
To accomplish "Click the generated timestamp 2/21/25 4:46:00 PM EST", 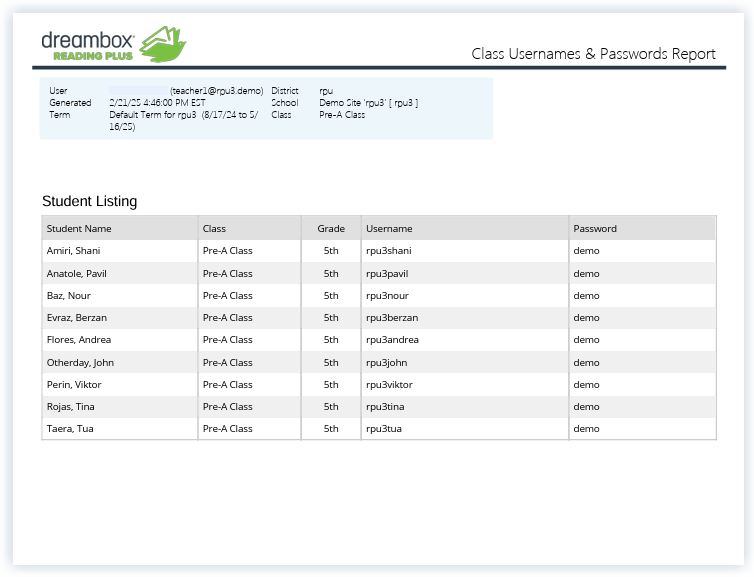I will coord(157,103).
